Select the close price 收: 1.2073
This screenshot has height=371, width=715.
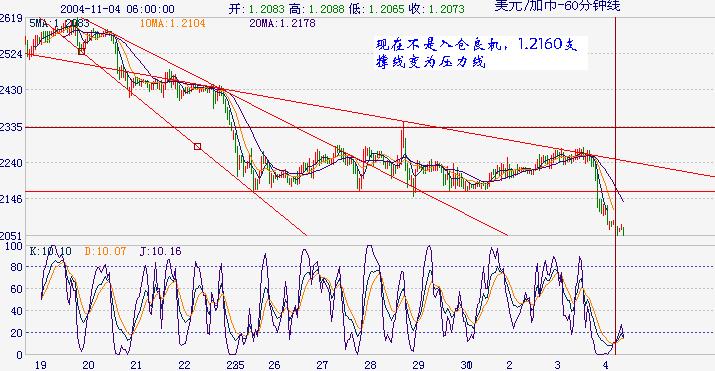click(x=437, y=9)
